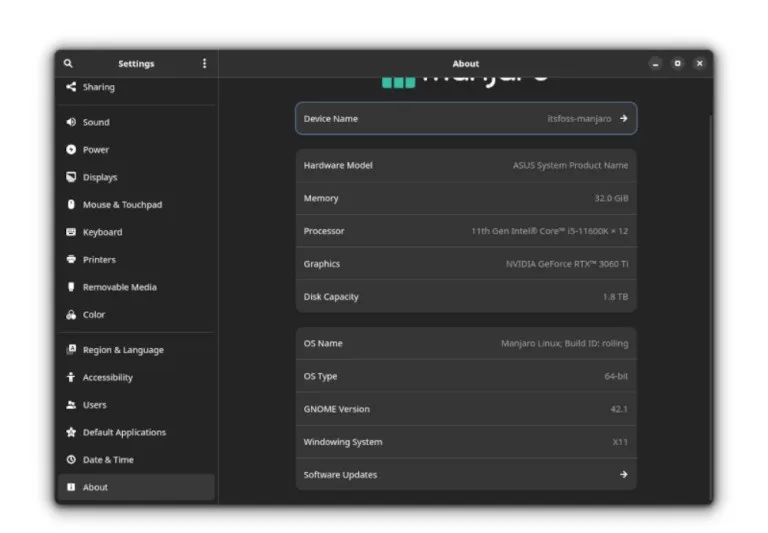Click the Displays monitor icon
The image size is (768, 533).
[x=71, y=177]
